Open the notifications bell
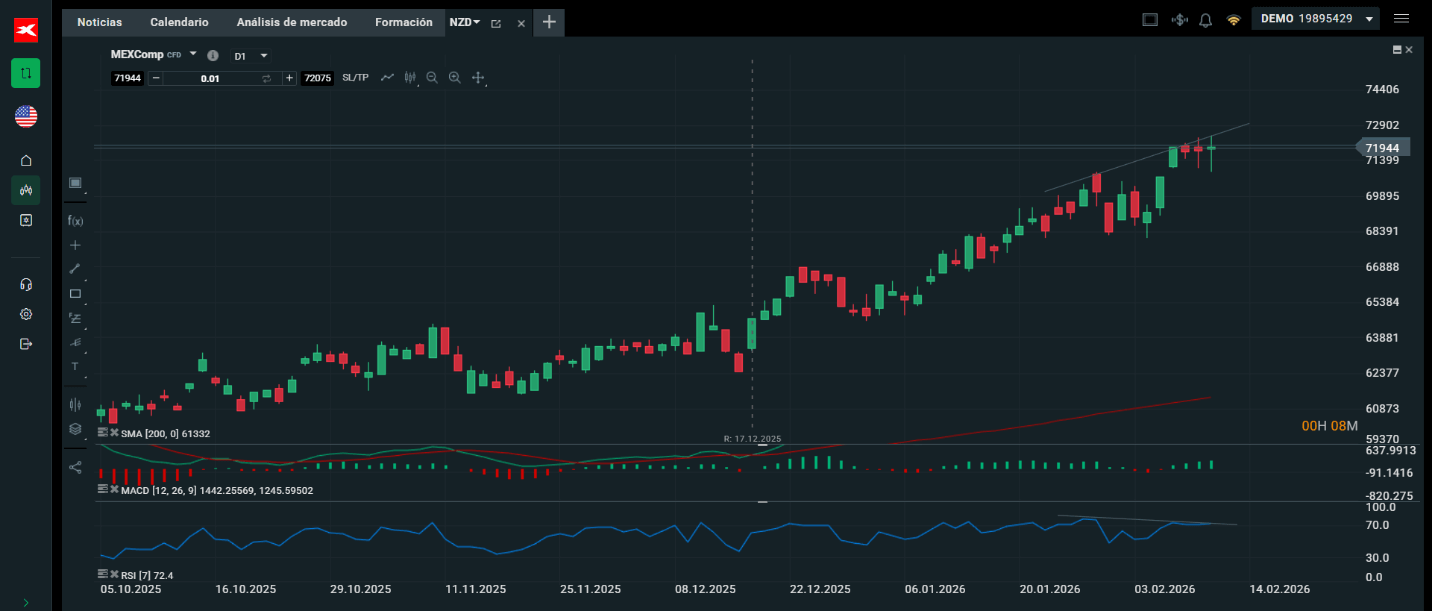Screen dimensions: 1432x611 [1205, 20]
